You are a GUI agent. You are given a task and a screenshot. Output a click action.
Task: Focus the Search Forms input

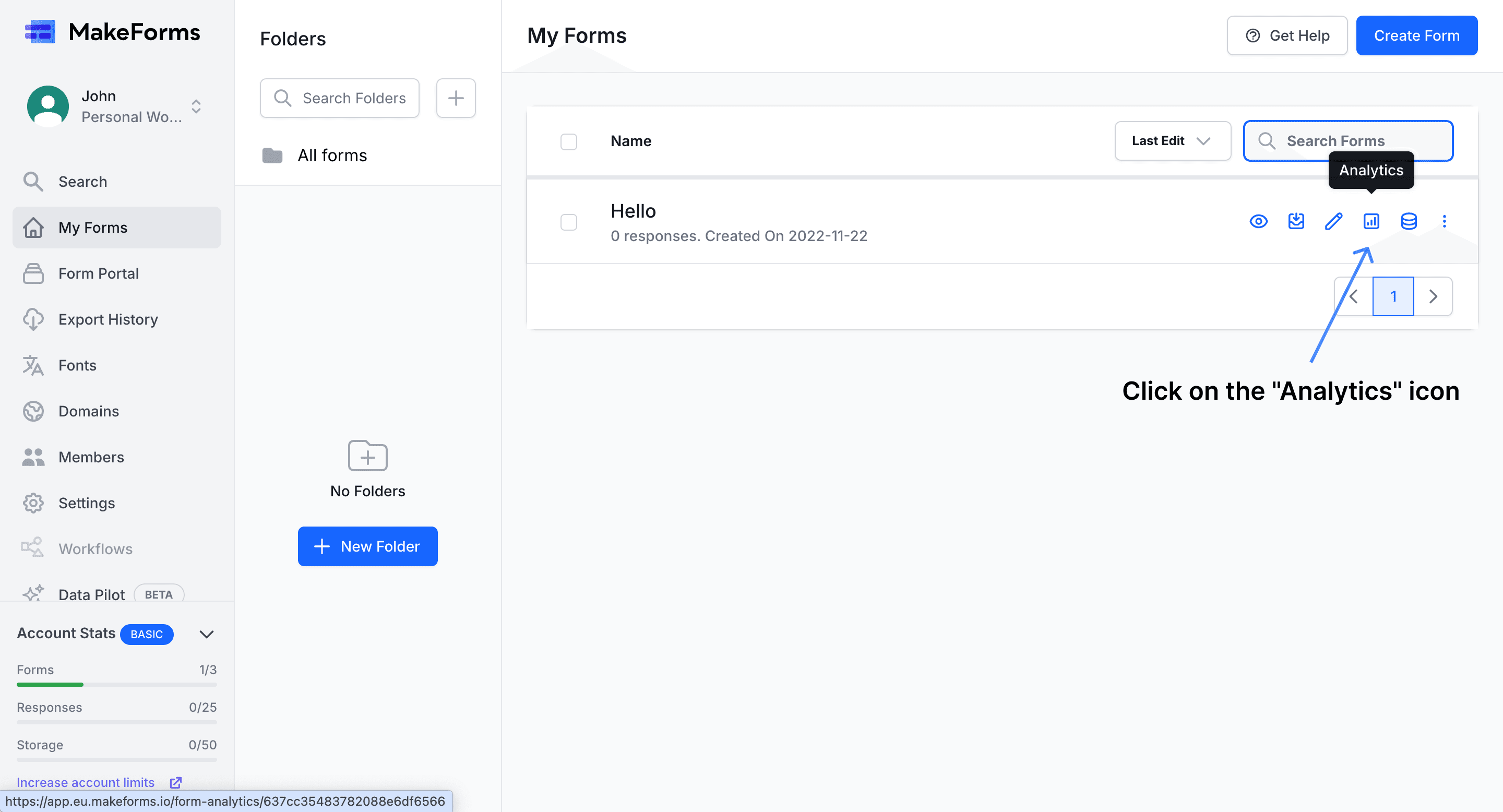tap(1348, 140)
